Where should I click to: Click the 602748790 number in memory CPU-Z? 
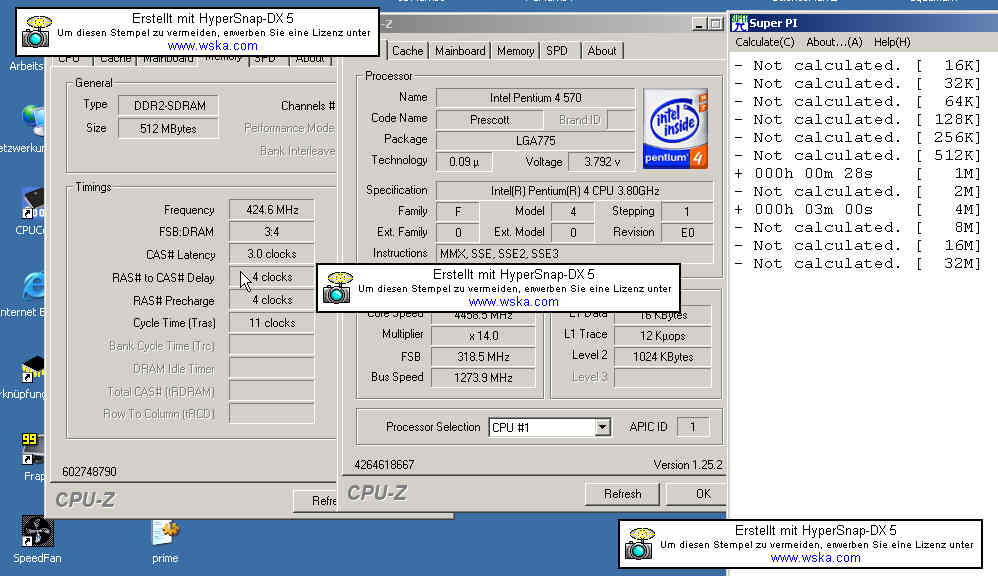89,472
